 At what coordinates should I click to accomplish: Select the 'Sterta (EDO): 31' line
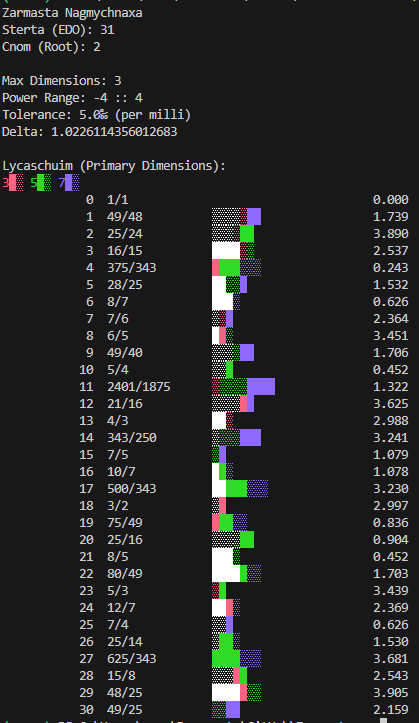(58, 30)
